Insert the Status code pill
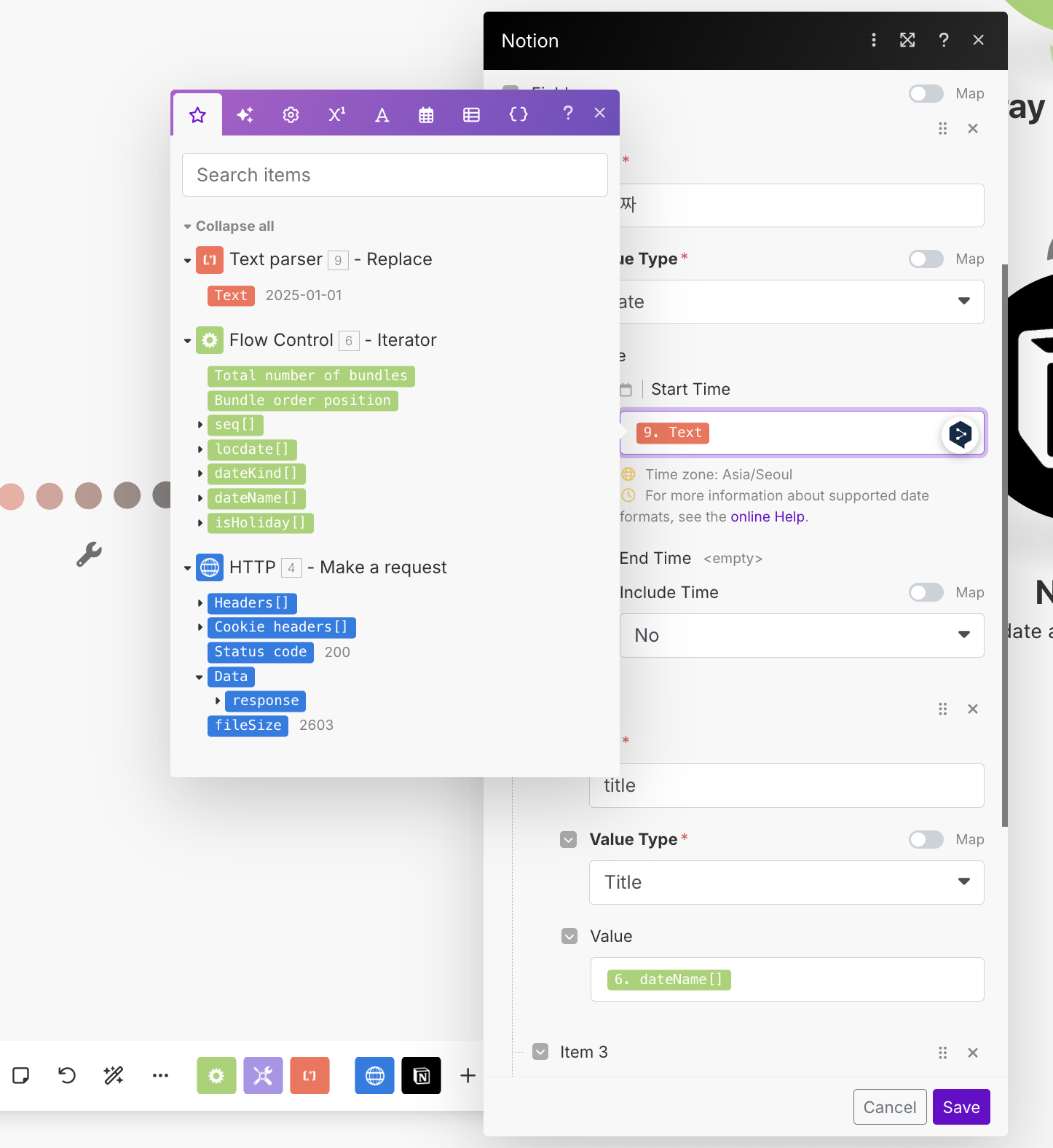 click(x=261, y=652)
